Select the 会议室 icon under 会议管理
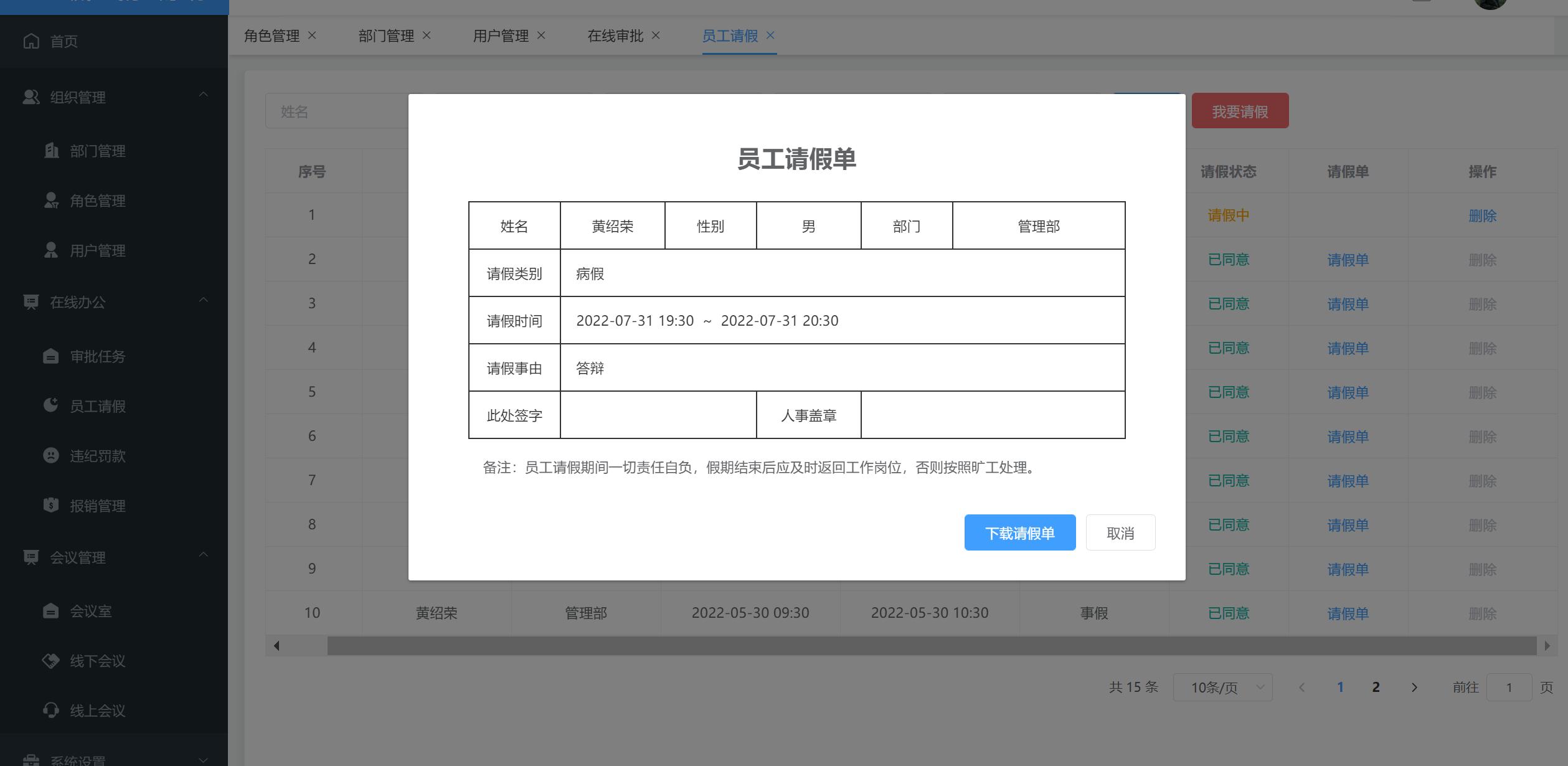The height and width of the screenshot is (766, 1568). 52,611
